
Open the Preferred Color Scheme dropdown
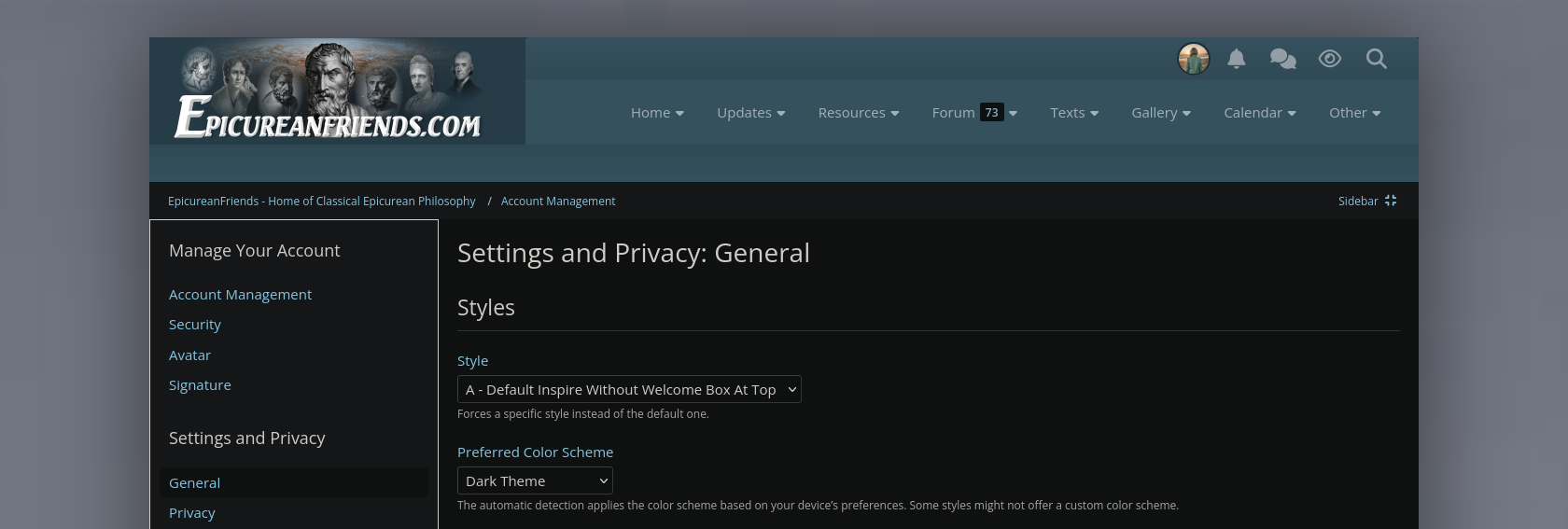pyautogui.click(x=535, y=480)
